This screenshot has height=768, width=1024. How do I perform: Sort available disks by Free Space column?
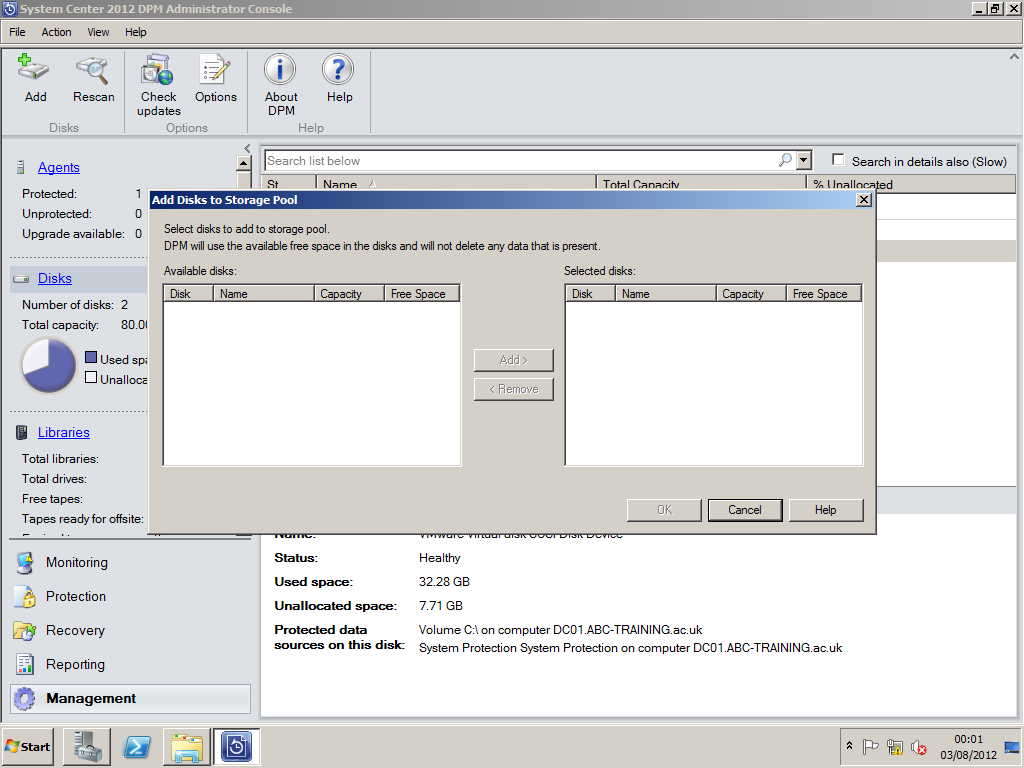[422, 294]
